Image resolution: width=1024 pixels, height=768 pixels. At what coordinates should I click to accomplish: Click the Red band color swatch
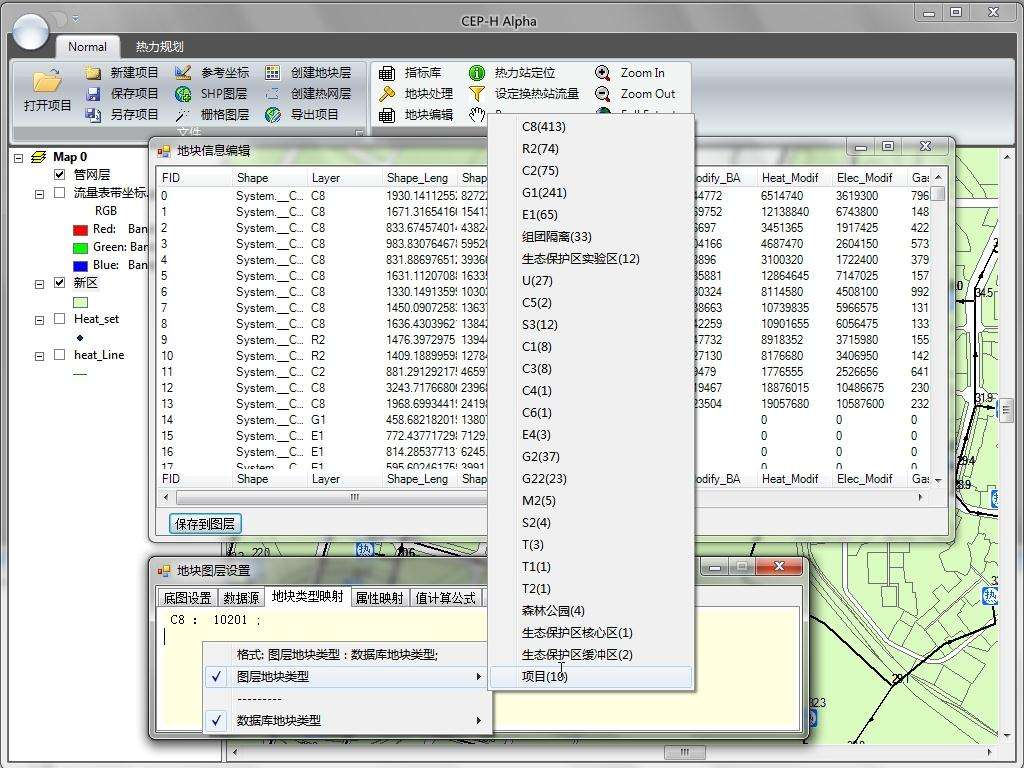pyautogui.click(x=80, y=230)
